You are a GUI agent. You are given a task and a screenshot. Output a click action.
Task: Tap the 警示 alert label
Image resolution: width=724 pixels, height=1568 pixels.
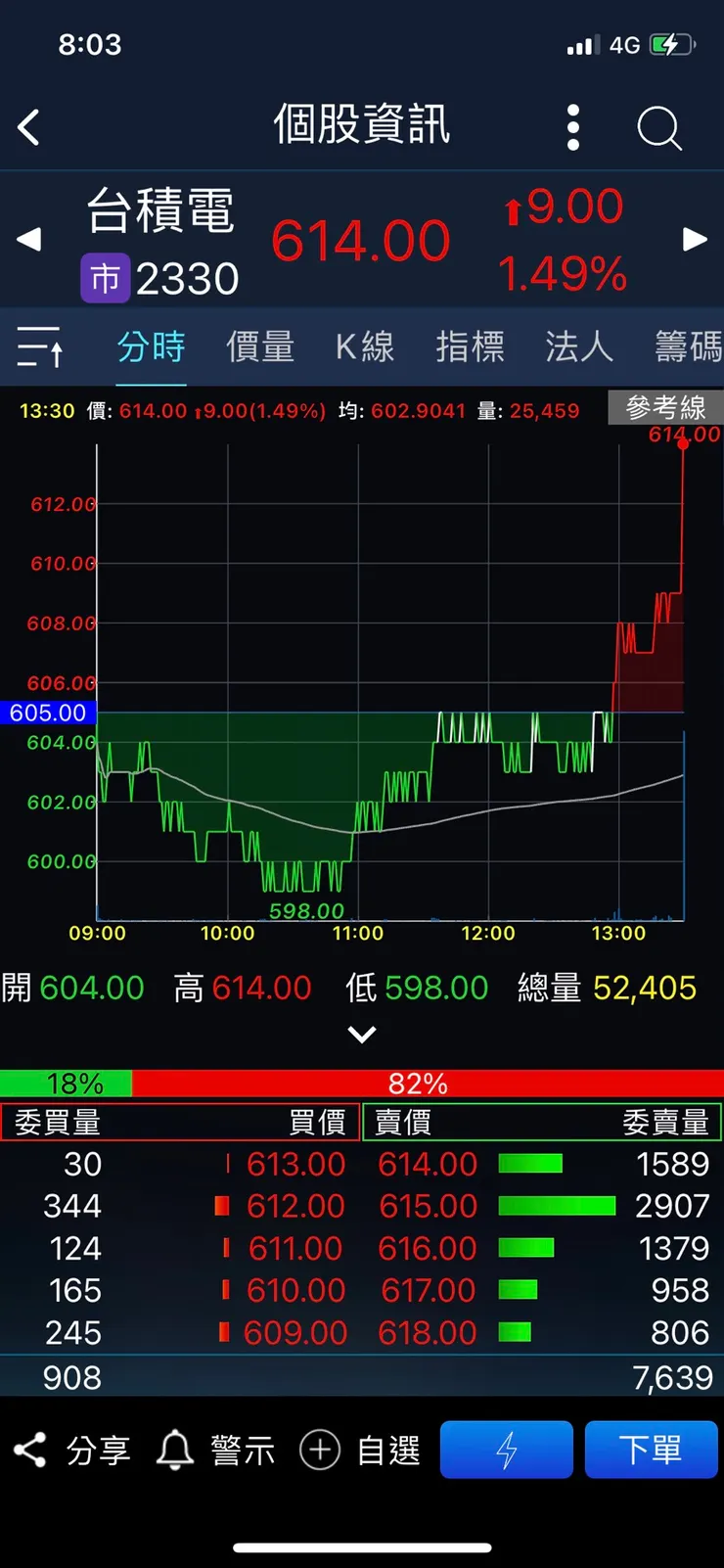(243, 1451)
